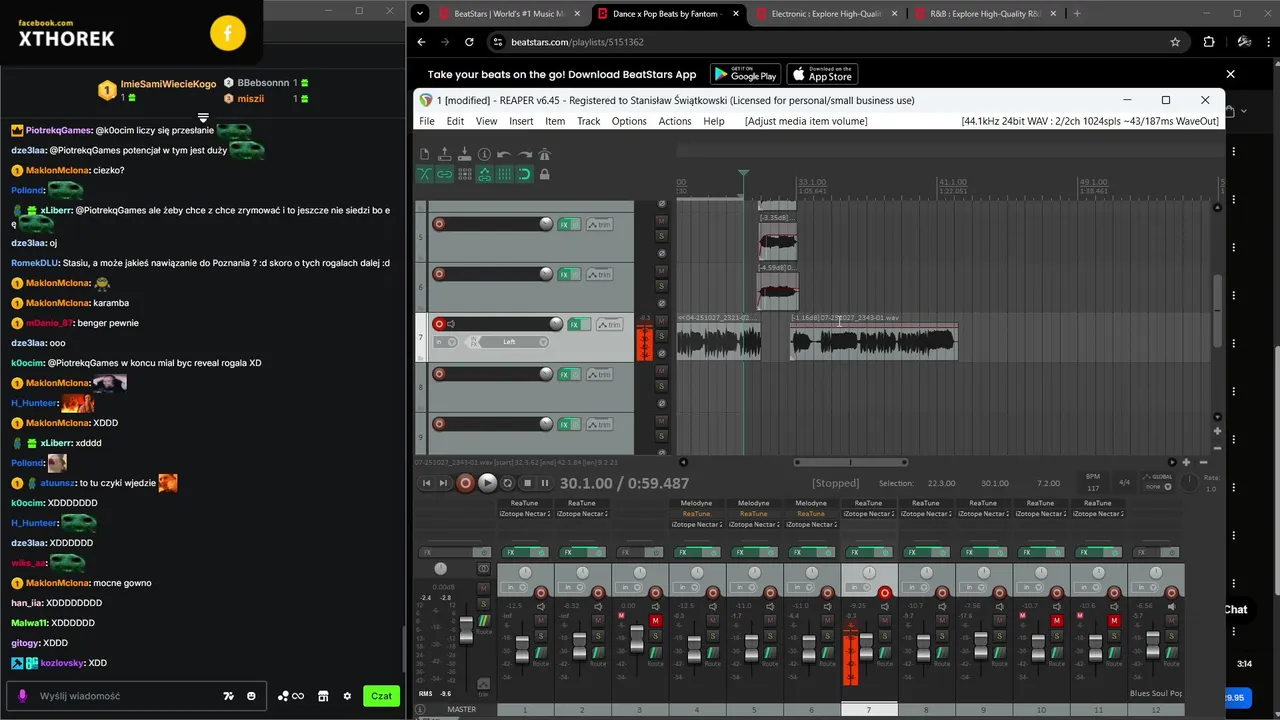Screen dimensions: 1280x720
Task: Open ReaTune FX slot on mixer channel 1
Action: tap(524, 503)
